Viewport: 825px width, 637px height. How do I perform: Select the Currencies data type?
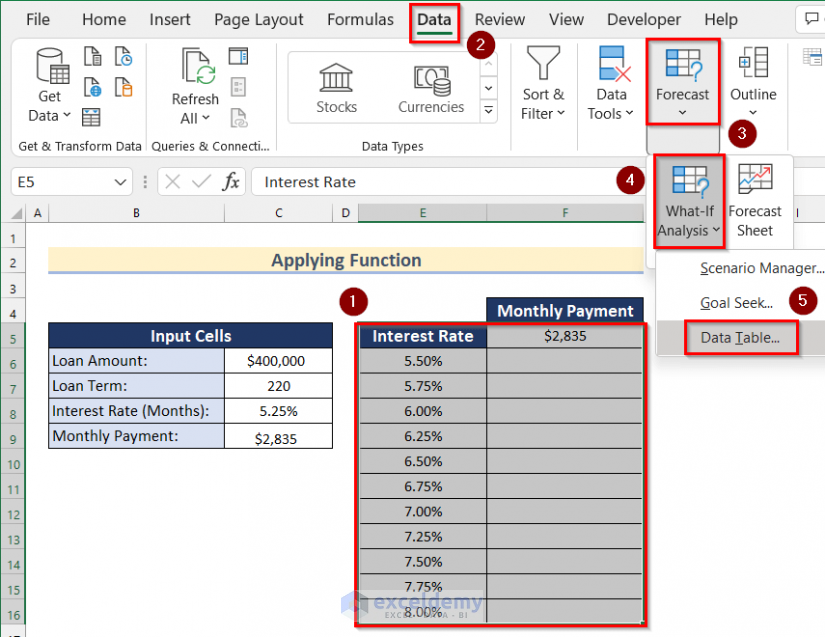click(x=431, y=88)
